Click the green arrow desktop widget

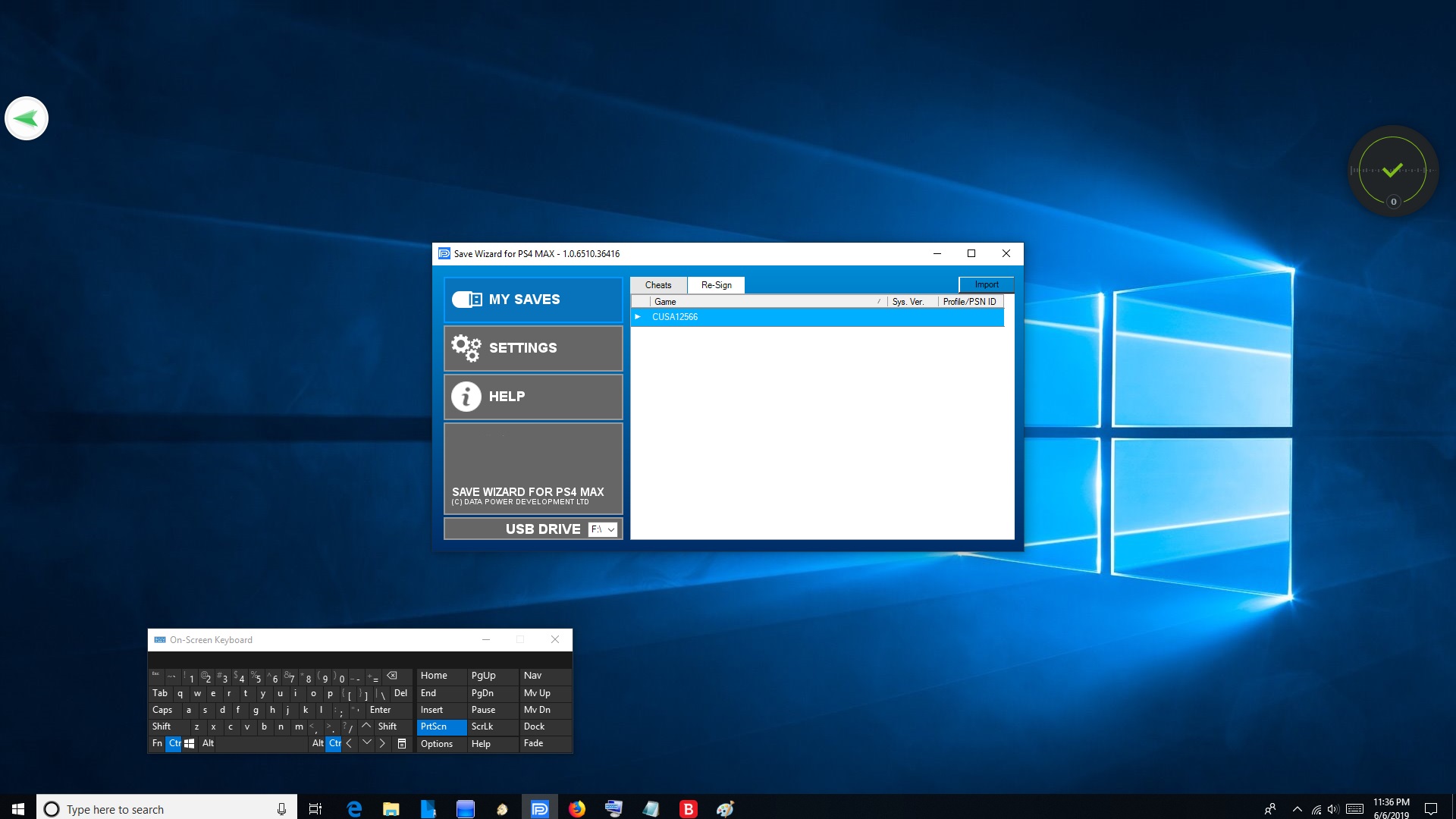(27, 118)
